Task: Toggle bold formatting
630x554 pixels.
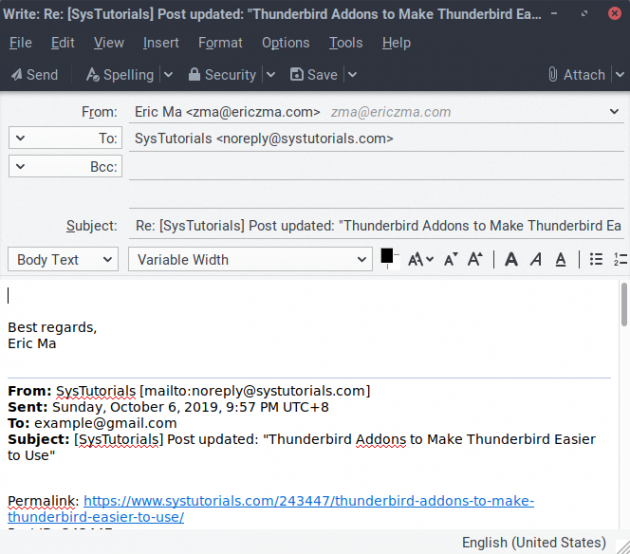Action: tap(511, 260)
